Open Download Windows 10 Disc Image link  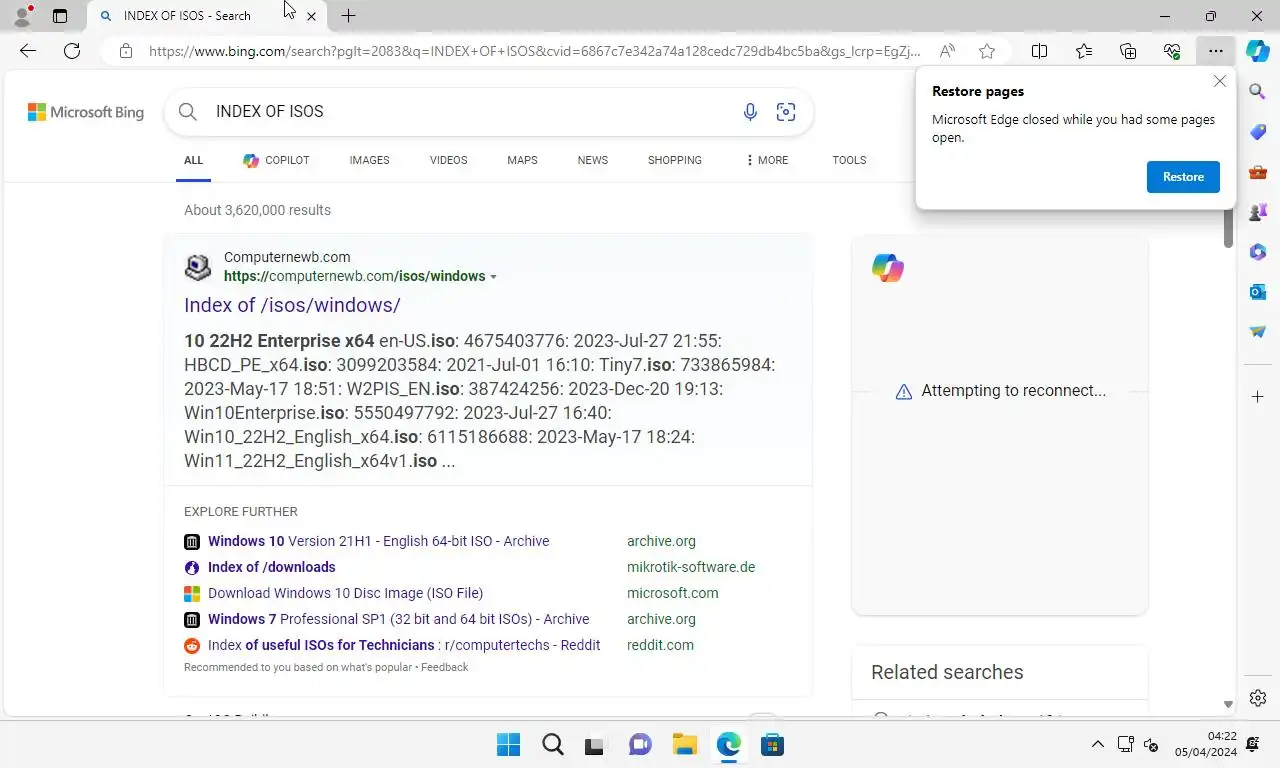[345, 593]
